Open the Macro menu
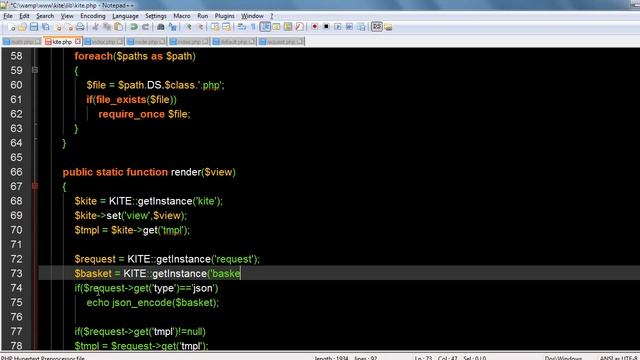This screenshot has width=640, height=360. 182,16
